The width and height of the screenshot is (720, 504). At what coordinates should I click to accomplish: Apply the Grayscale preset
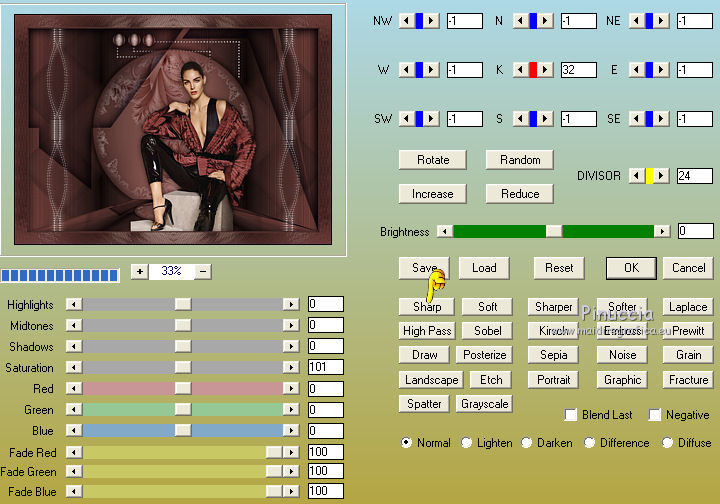[484, 404]
